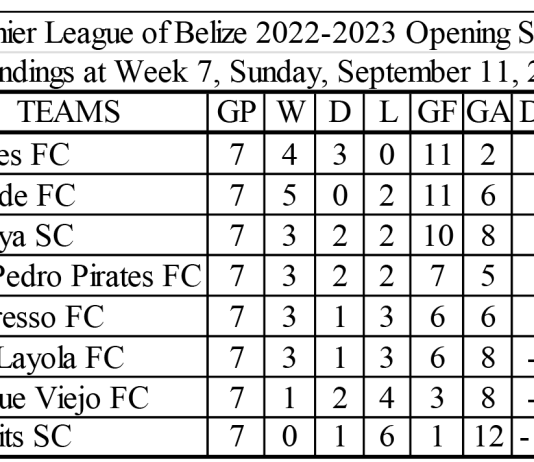
Task: Click wins value 0 in last row
Action: [x=290, y=436]
